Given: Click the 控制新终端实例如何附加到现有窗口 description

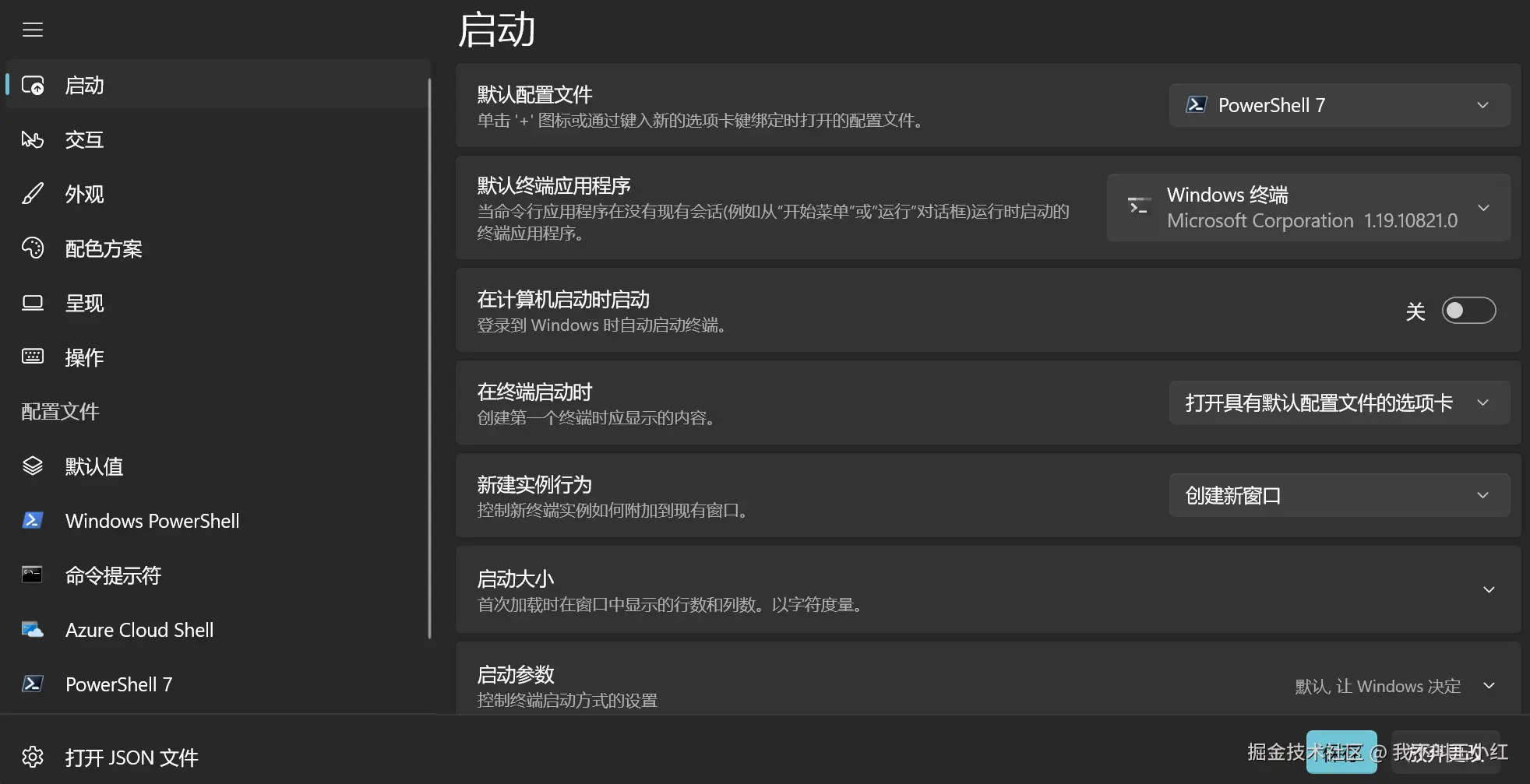Looking at the screenshot, I should click(x=612, y=511).
